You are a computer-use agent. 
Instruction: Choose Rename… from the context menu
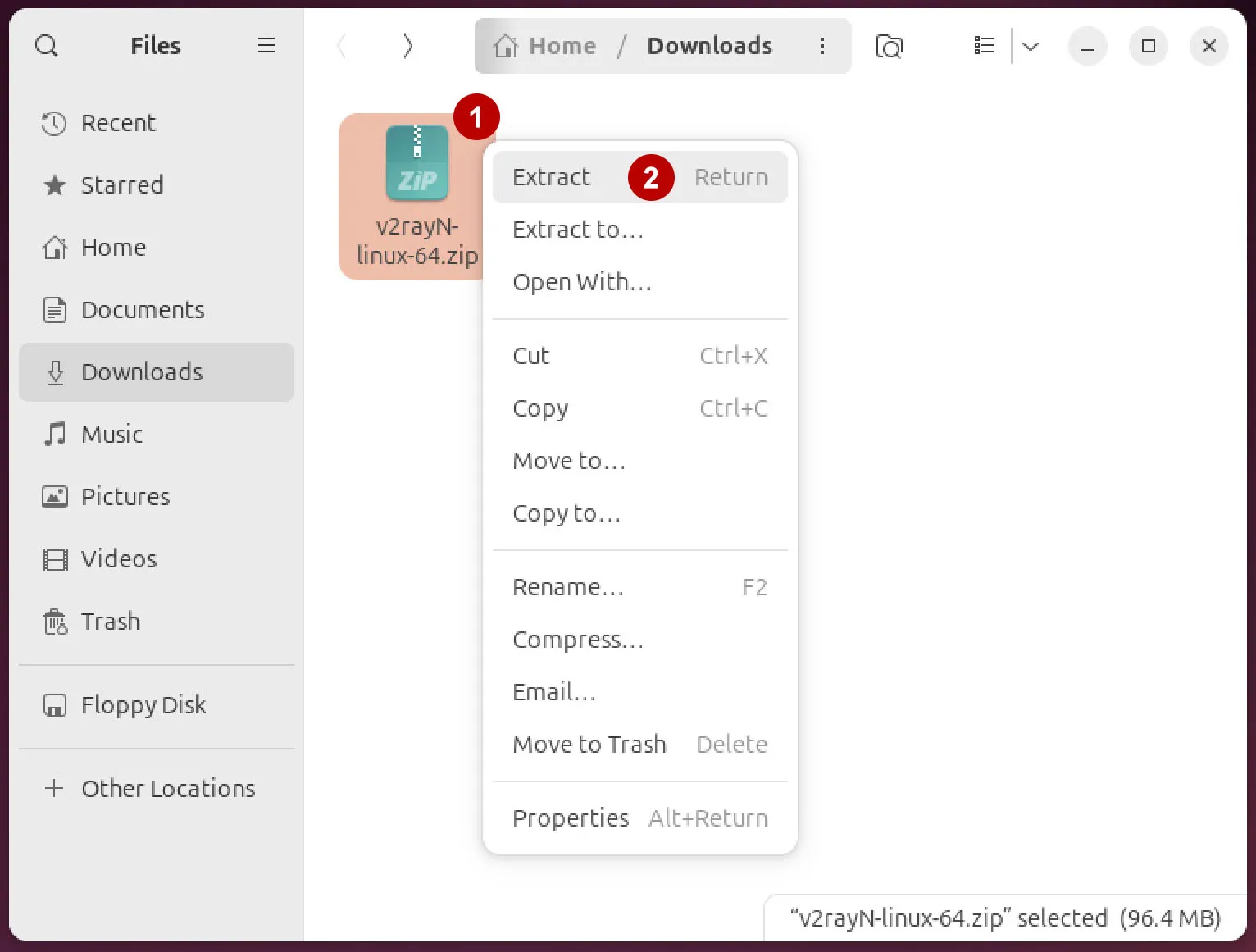(x=639, y=587)
